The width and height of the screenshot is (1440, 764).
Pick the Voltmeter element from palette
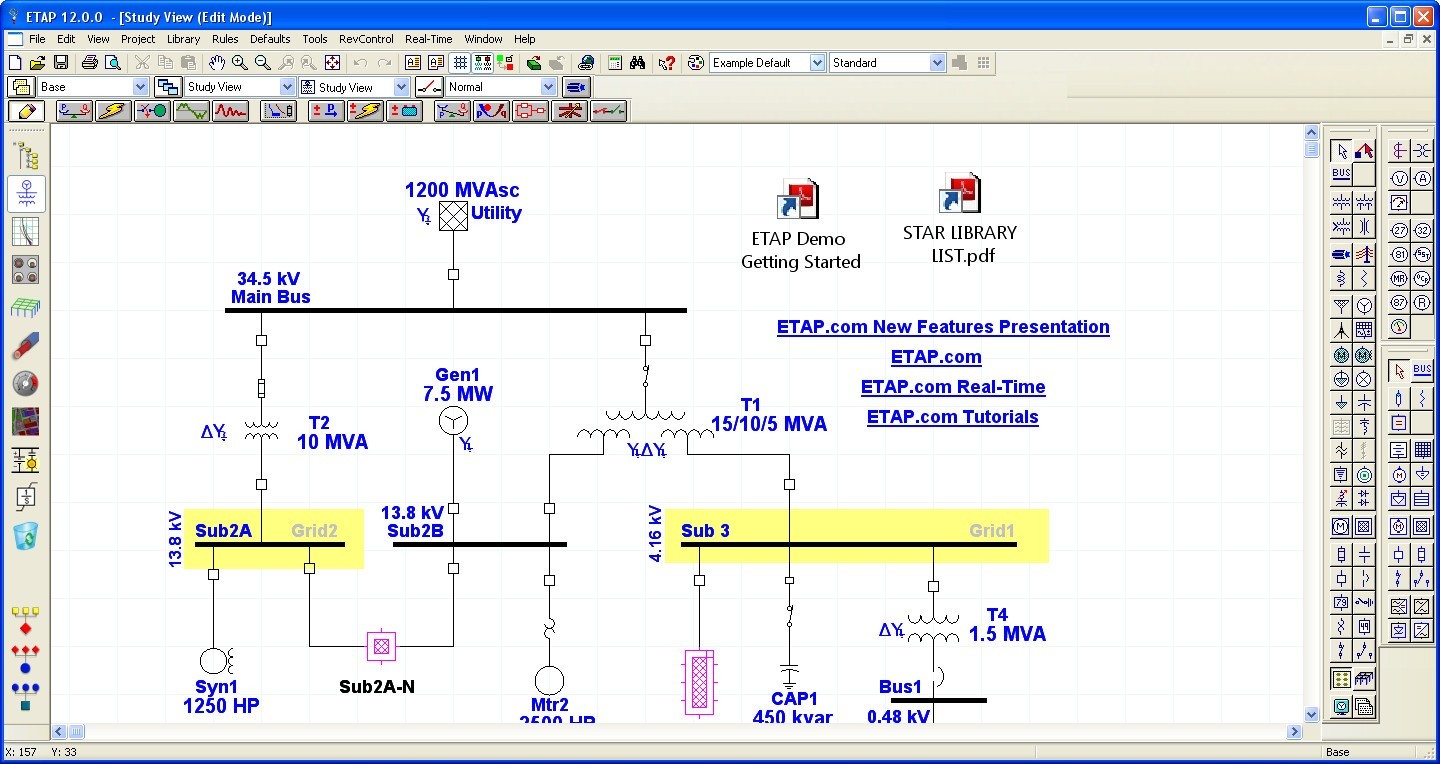[1399, 178]
